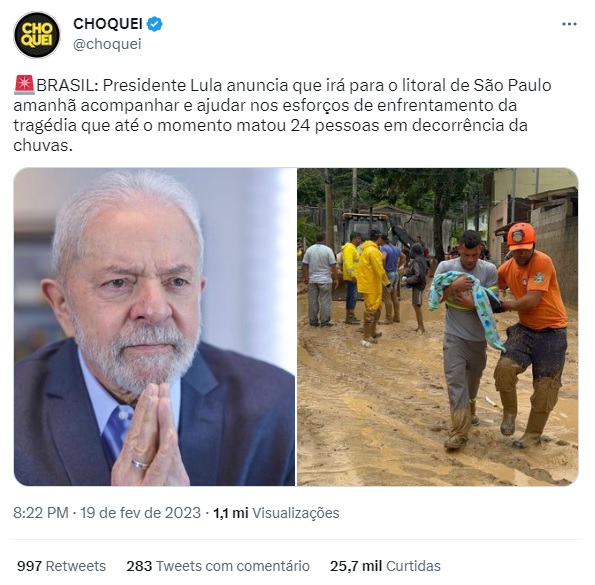Open the flood rescue photo
This screenshot has width=595, height=585.
coord(438,327)
